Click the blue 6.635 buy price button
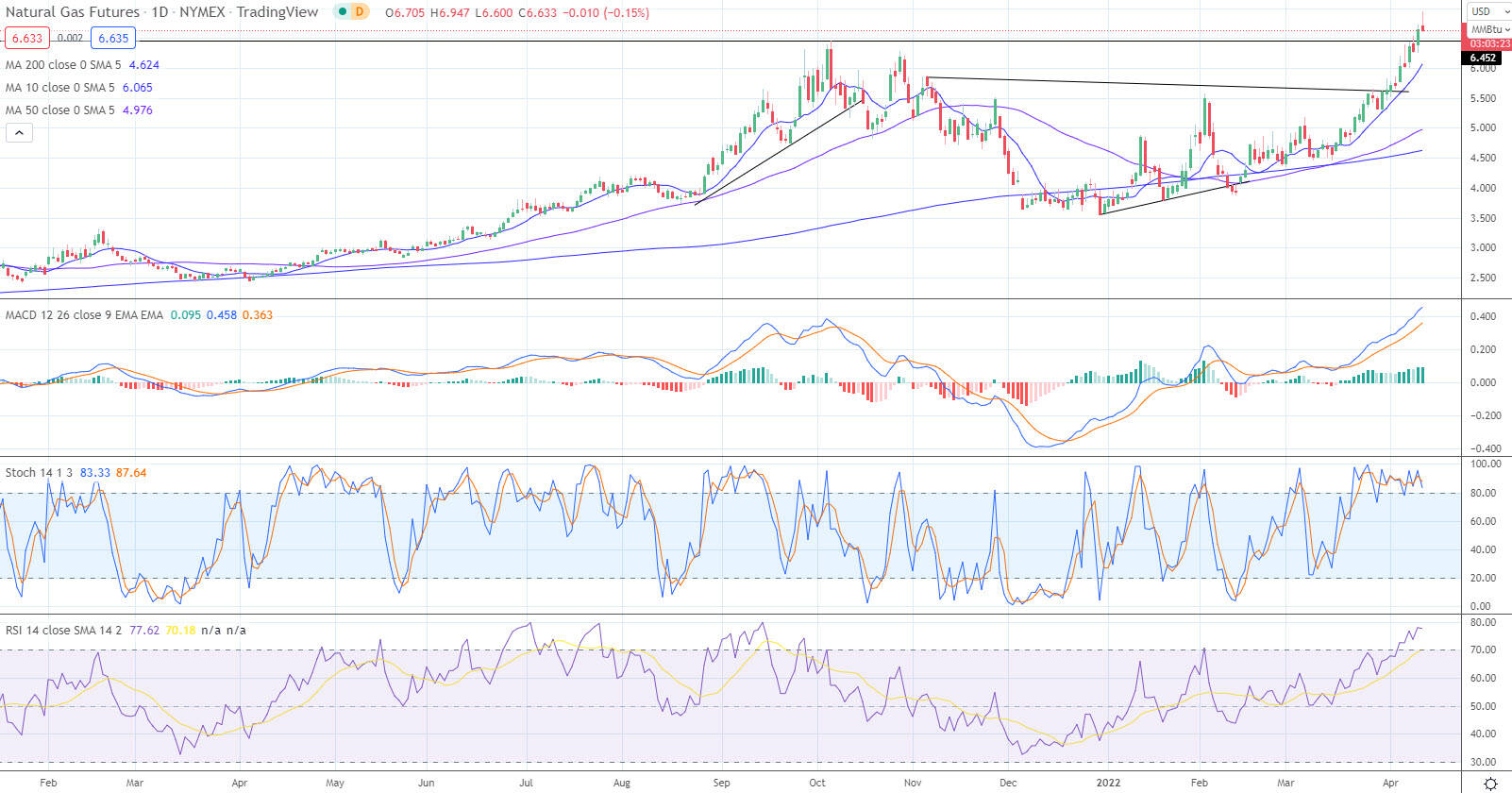 tap(113, 39)
